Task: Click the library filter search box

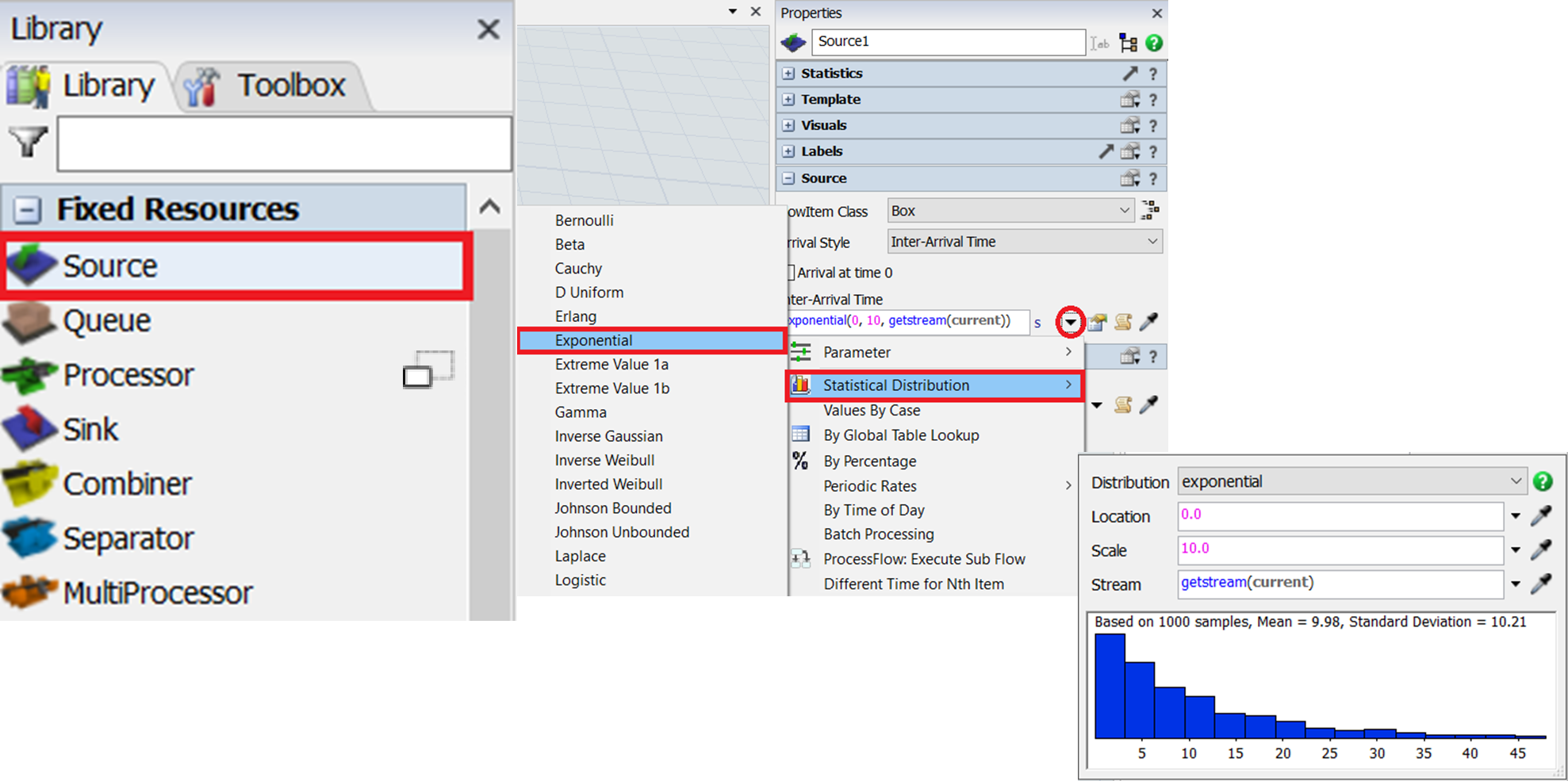Action: (284, 144)
